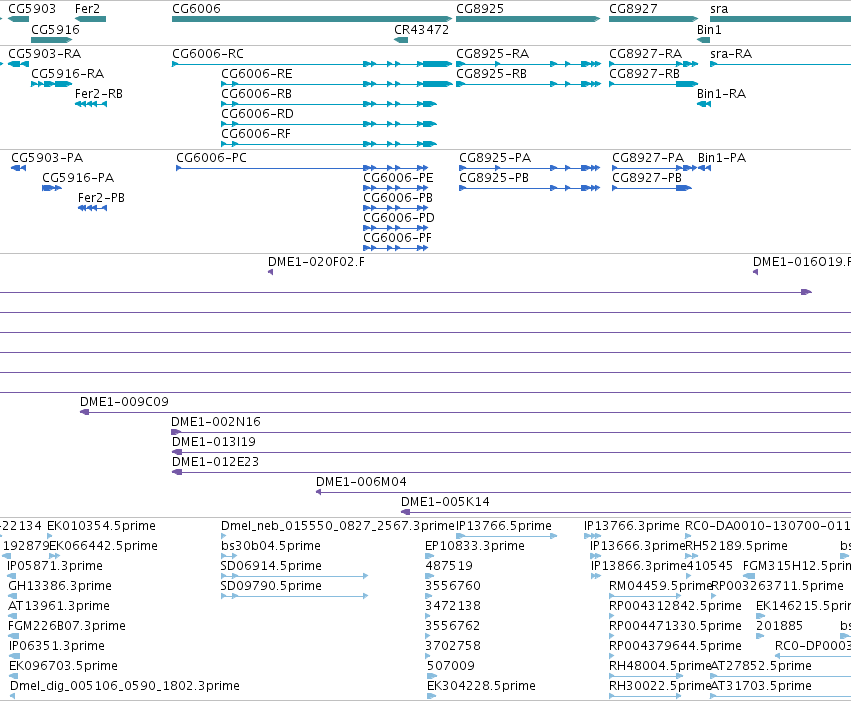The width and height of the screenshot is (851, 701).
Task: Click EST EK010354.5prime label
Action: click(101, 526)
